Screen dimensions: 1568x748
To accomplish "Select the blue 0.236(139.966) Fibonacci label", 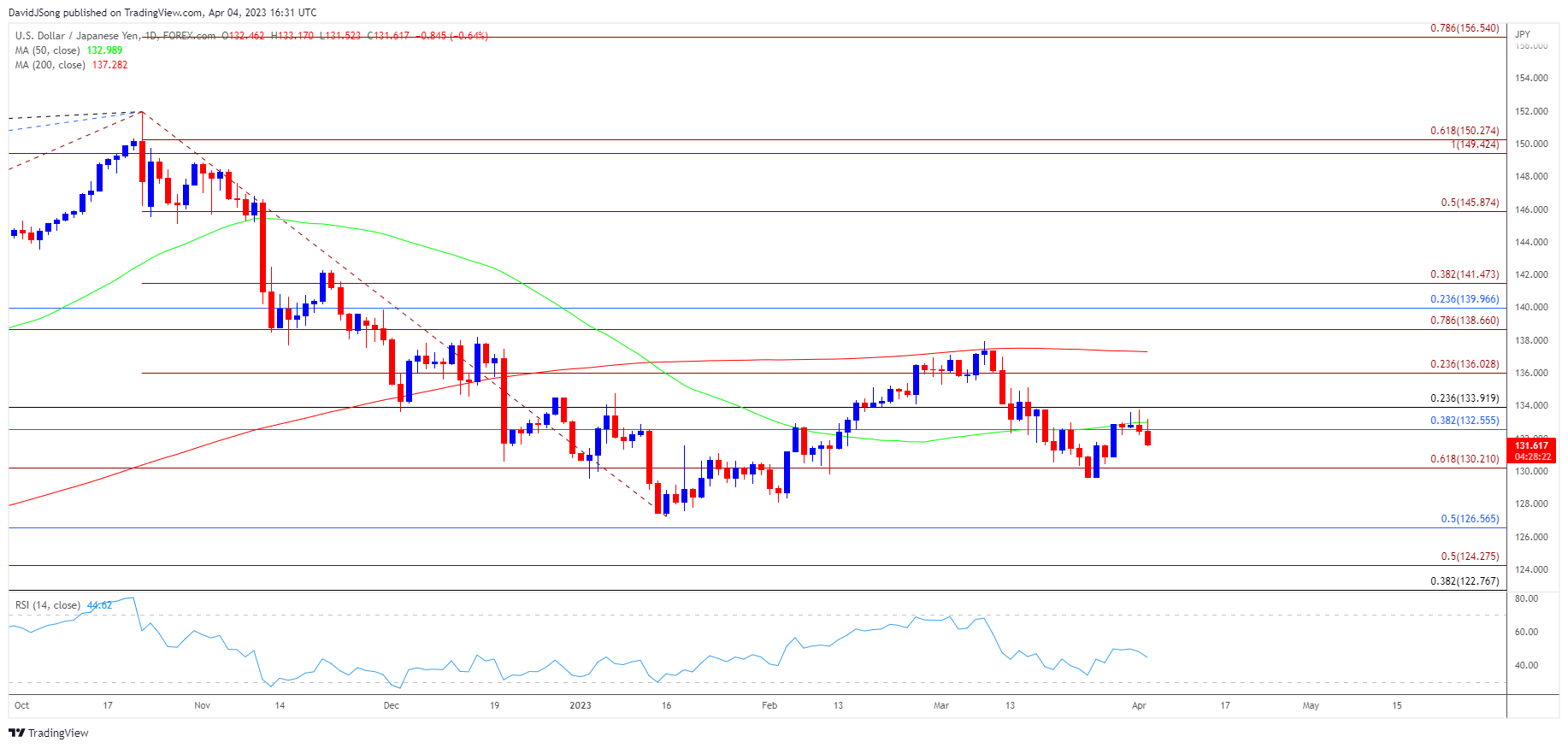I will (x=1465, y=299).
